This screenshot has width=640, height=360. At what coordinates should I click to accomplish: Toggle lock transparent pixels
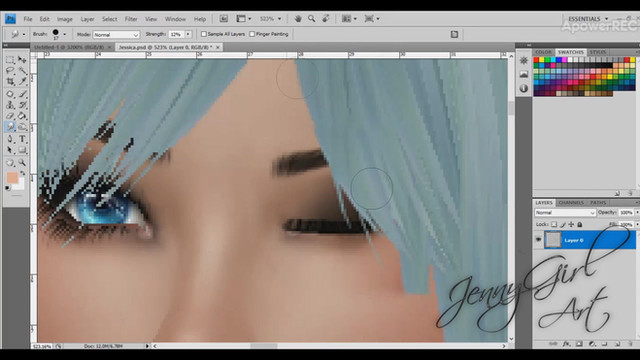tap(554, 224)
